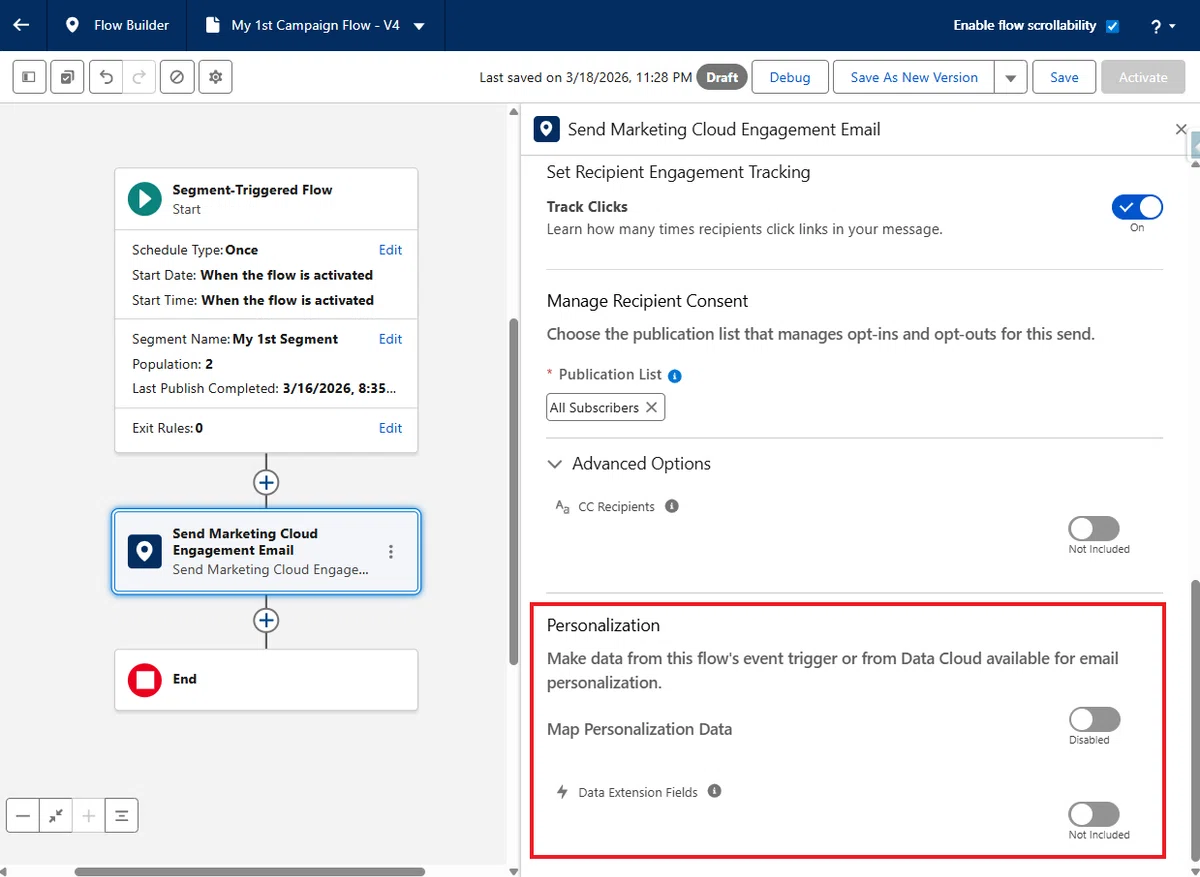
Task: Toggle the toolbox panel icon
Action: click(29, 77)
